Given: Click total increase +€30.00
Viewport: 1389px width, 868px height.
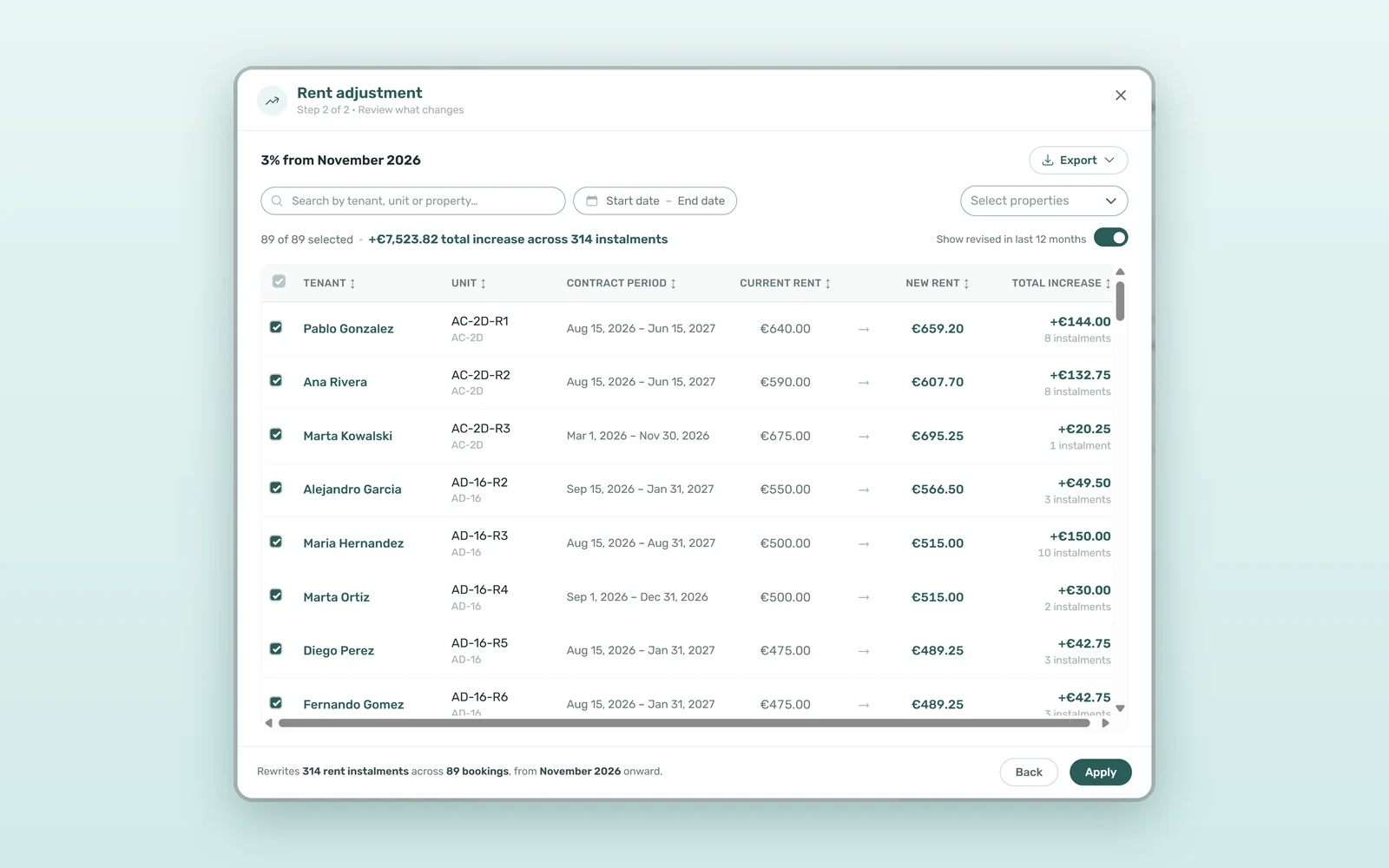Looking at the screenshot, I should [x=1084, y=590].
